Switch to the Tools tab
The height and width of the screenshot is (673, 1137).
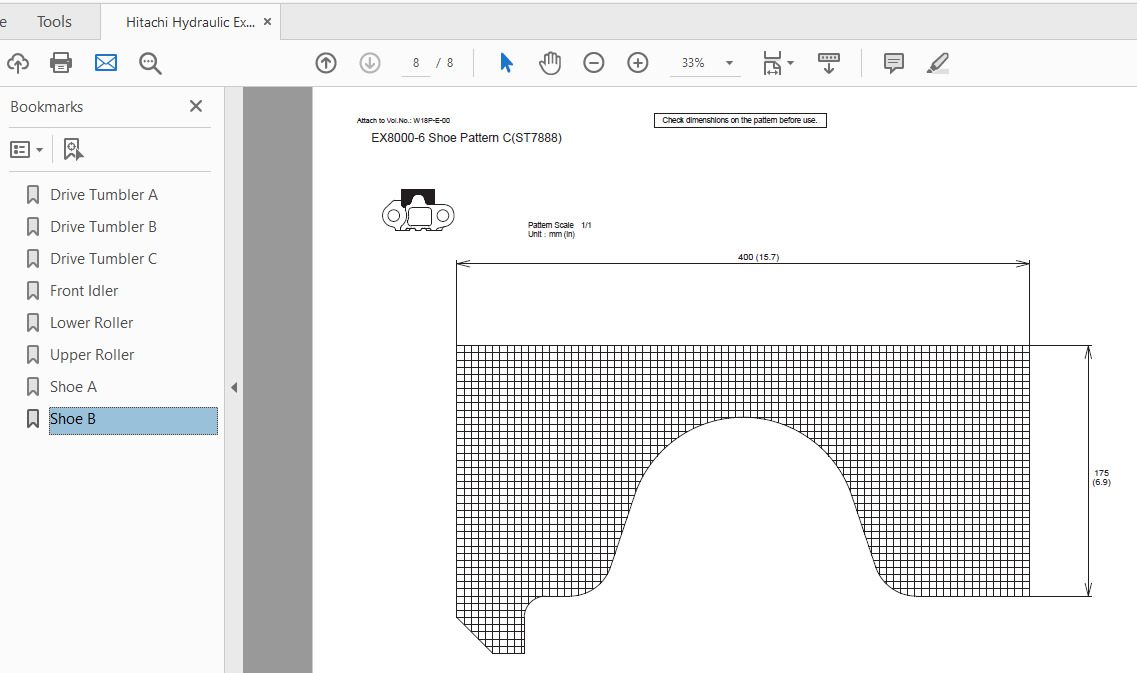click(54, 21)
